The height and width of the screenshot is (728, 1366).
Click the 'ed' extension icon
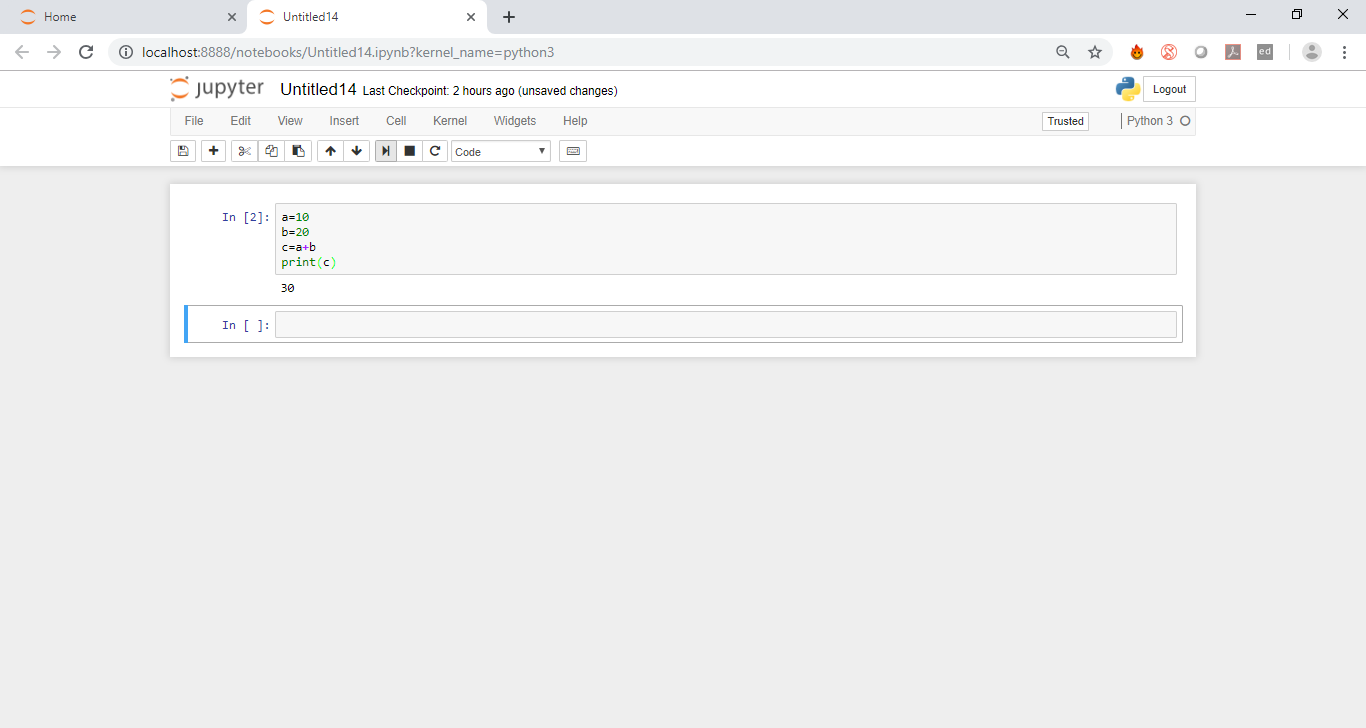(x=1265, y=52)
